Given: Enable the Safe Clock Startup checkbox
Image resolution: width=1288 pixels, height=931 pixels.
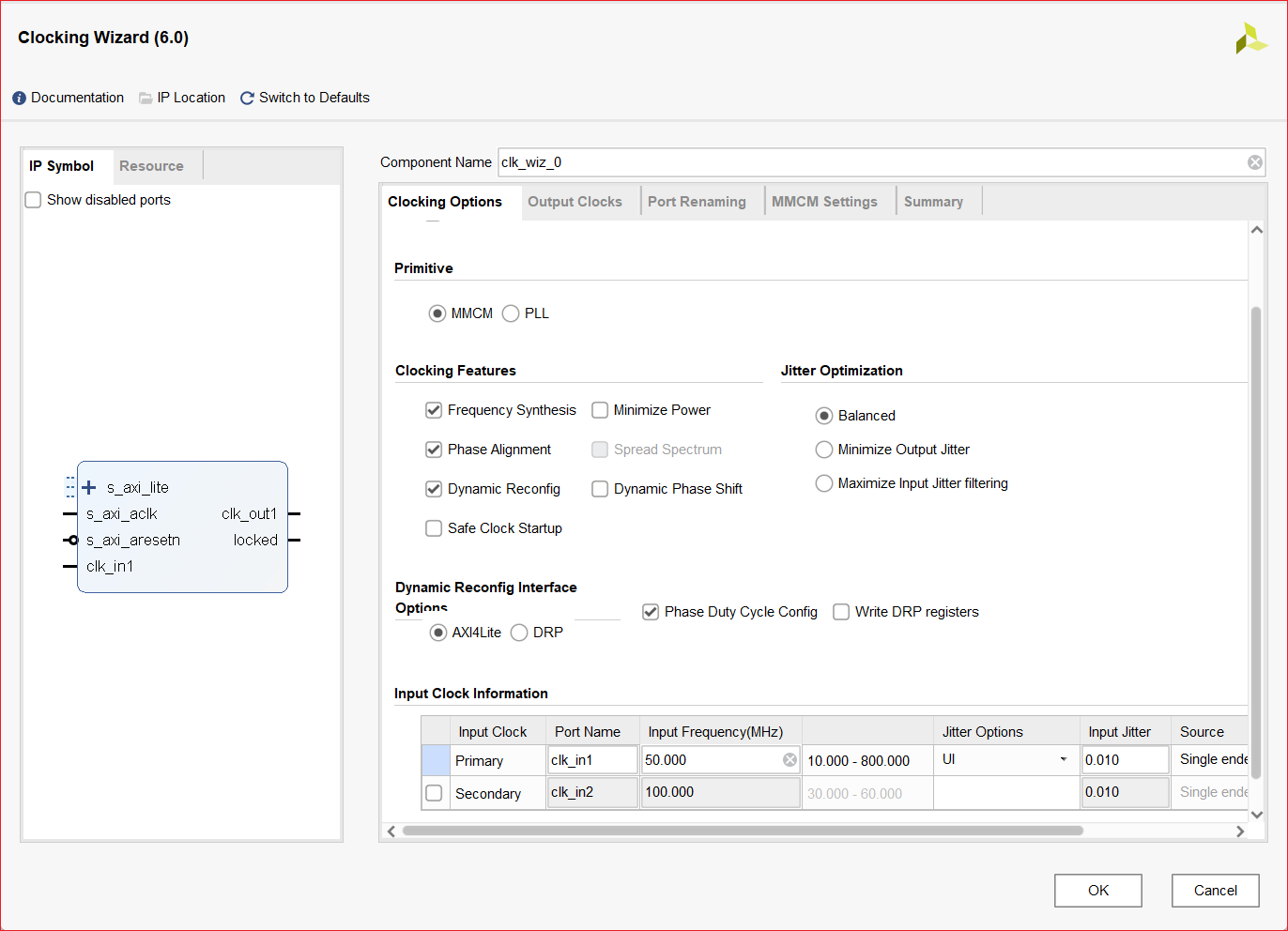Looking at the screenshot, I should pyautogui.click(x=434, y=528).
